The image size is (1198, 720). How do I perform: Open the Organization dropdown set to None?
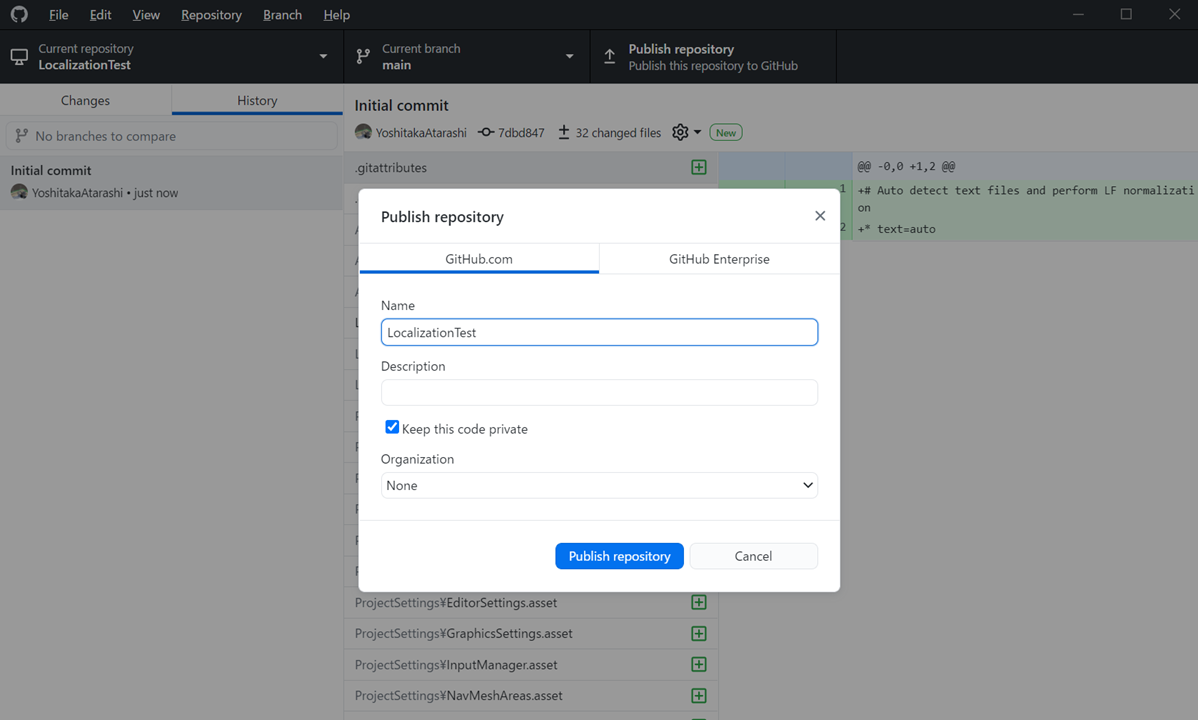click(598, 485)
